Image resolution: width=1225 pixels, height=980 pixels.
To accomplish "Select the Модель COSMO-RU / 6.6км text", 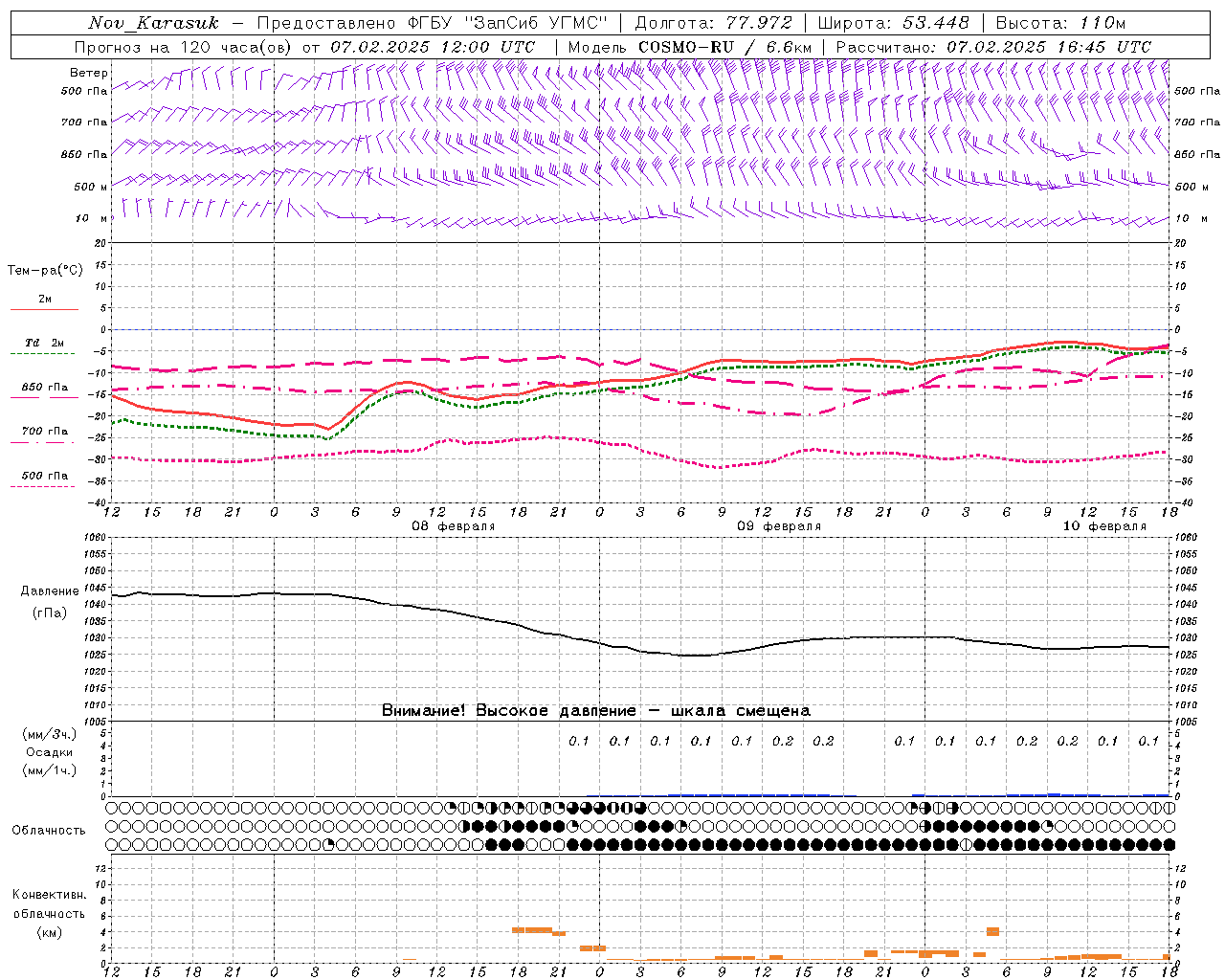I will (x=690, y=47).
